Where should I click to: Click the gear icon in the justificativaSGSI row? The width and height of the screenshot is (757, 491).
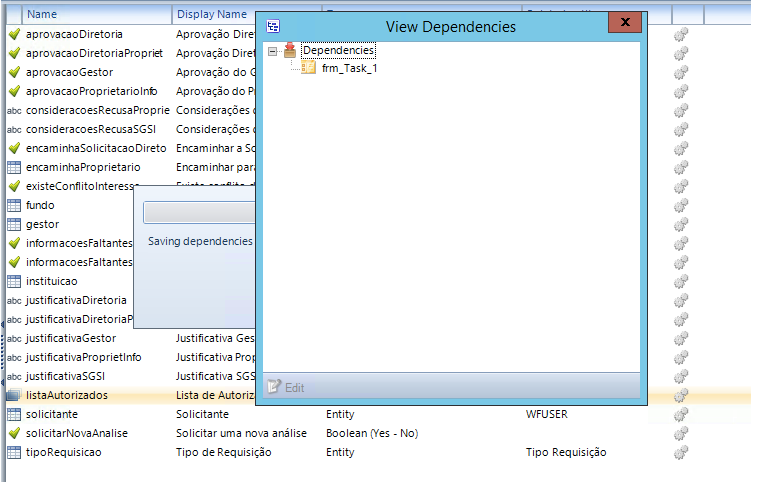(681, 377)
